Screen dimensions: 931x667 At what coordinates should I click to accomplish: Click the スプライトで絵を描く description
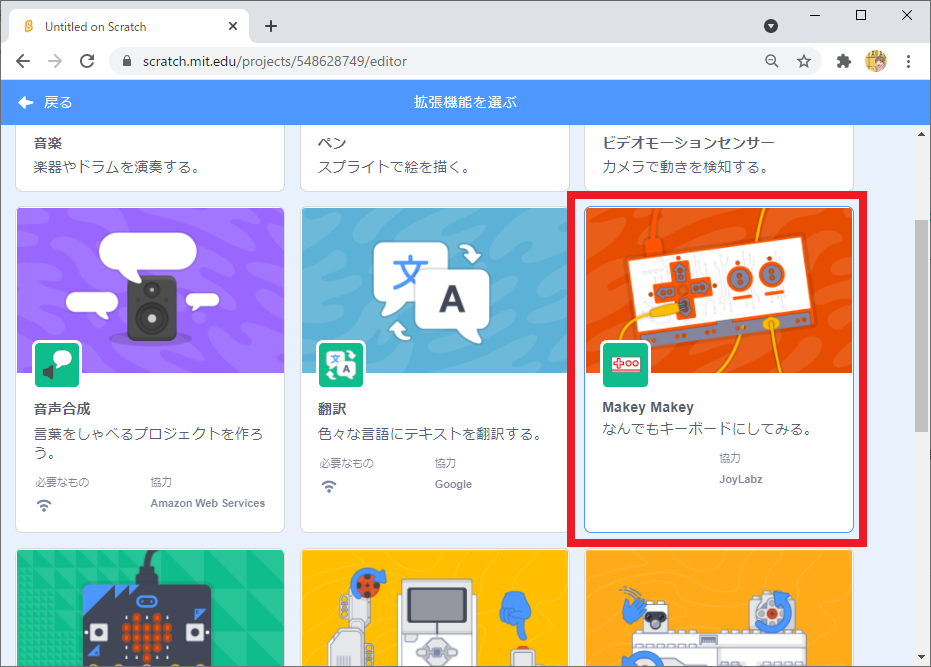pyautogui.click(x=394, y=167)
